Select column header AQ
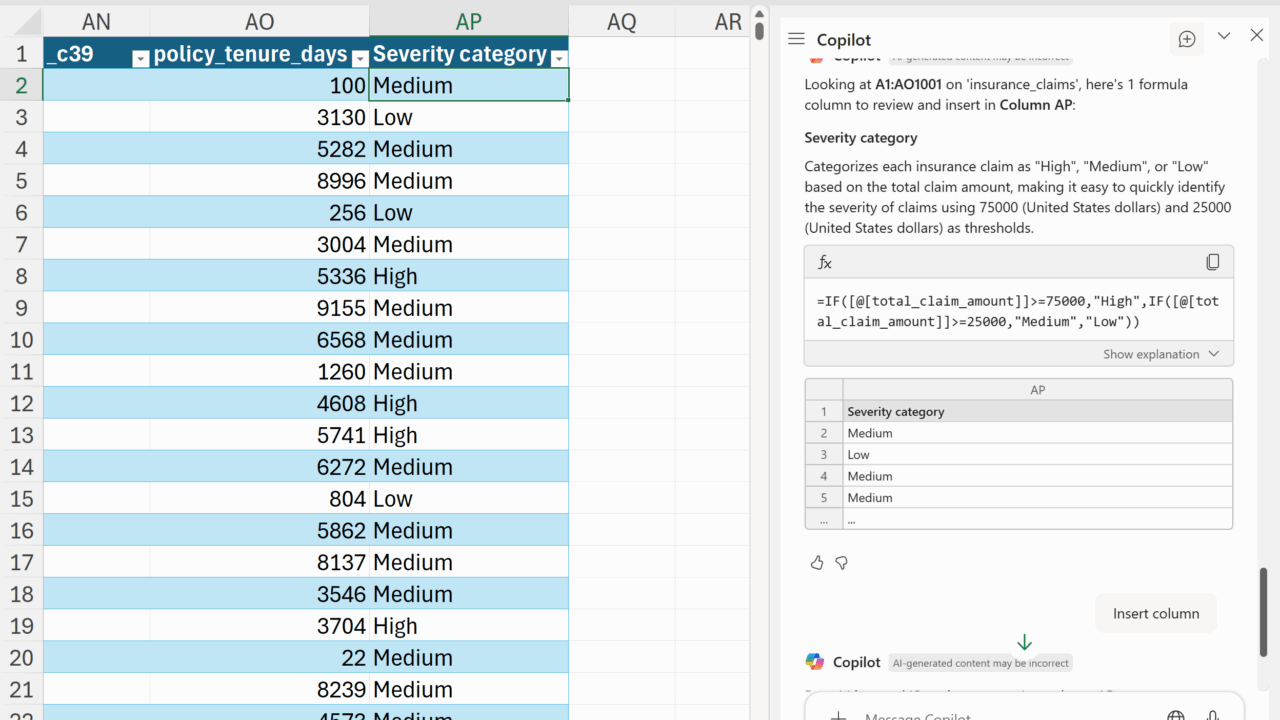The image size is (1280, 720). [x=621, y=22]
